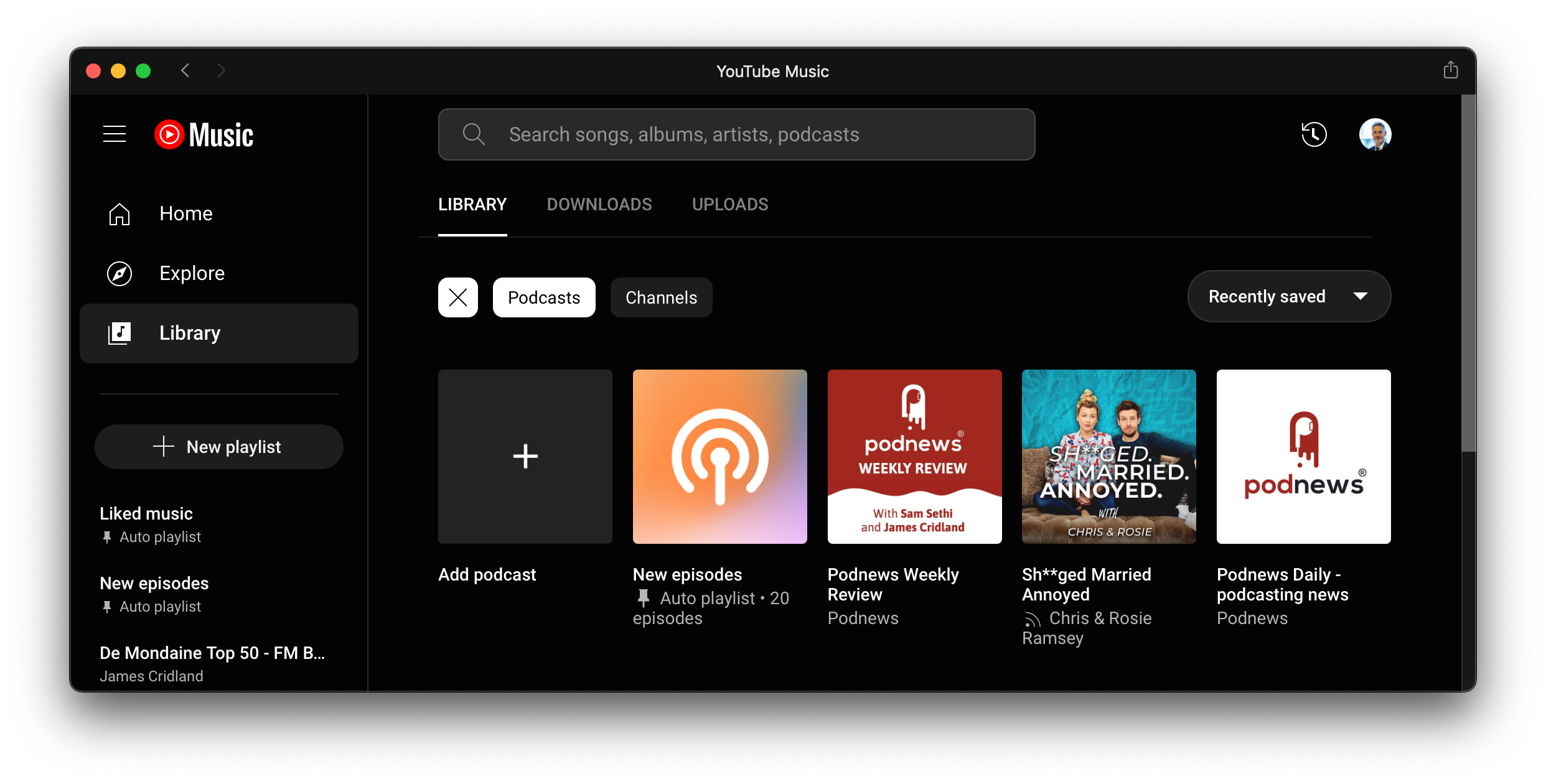Click the search magnifier icon

coord(474,134)
